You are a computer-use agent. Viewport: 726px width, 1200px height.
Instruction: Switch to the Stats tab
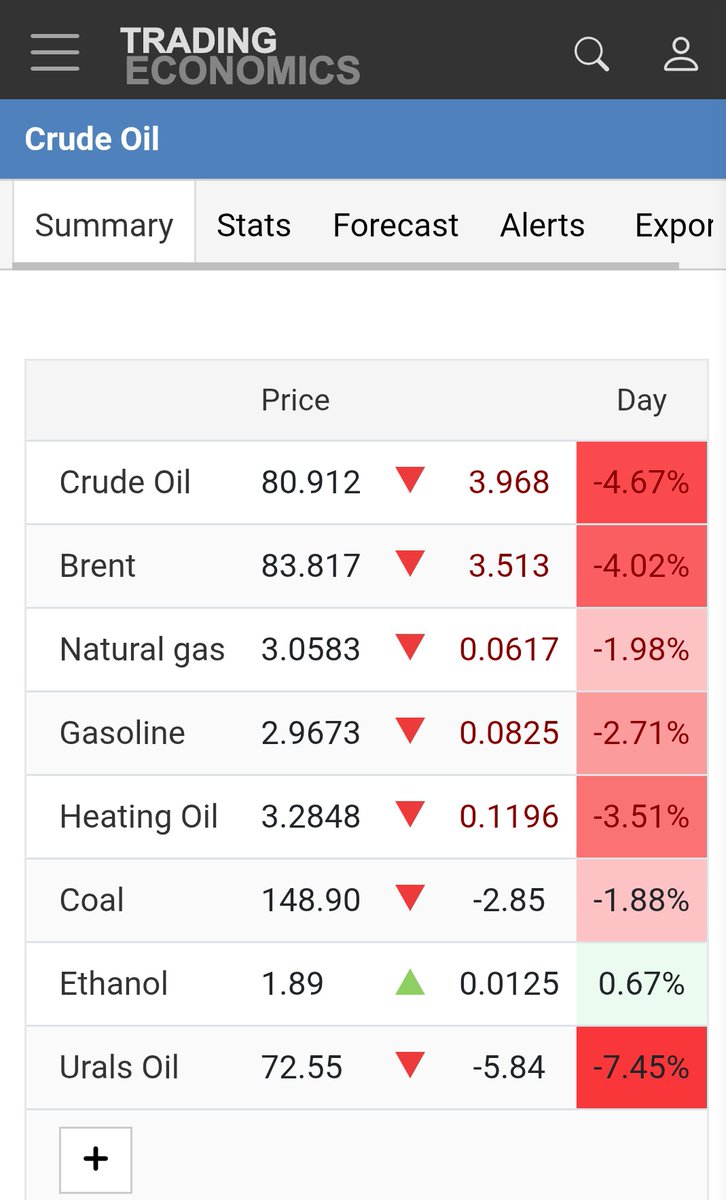(x=254, y=225)
